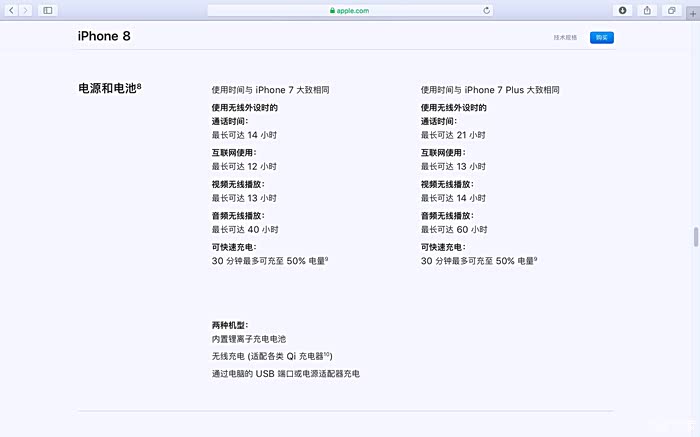Click footnote 9 in iPhone 8 Plus column
Viewport: 700px width, 437px height.
[x=535, y=259]
